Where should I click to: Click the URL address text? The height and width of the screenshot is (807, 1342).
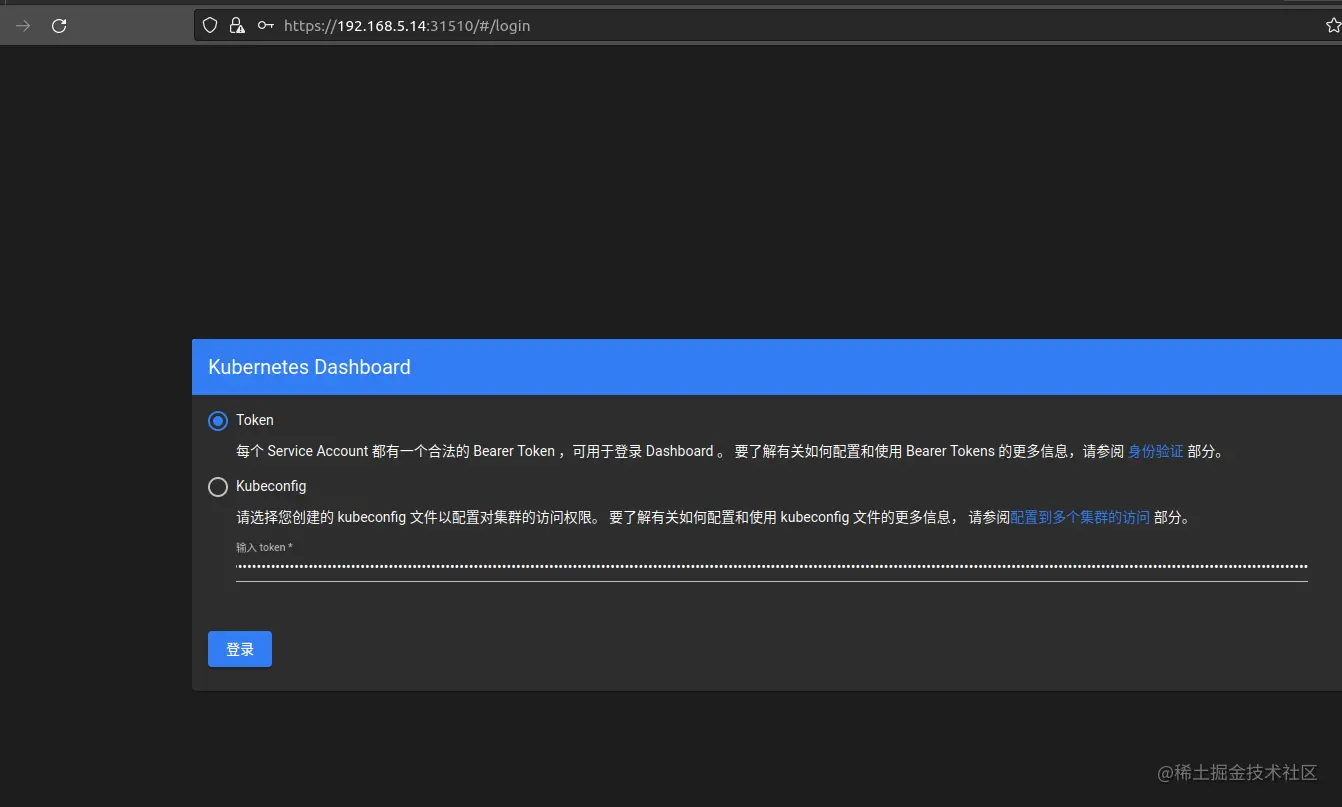[407, 26]
